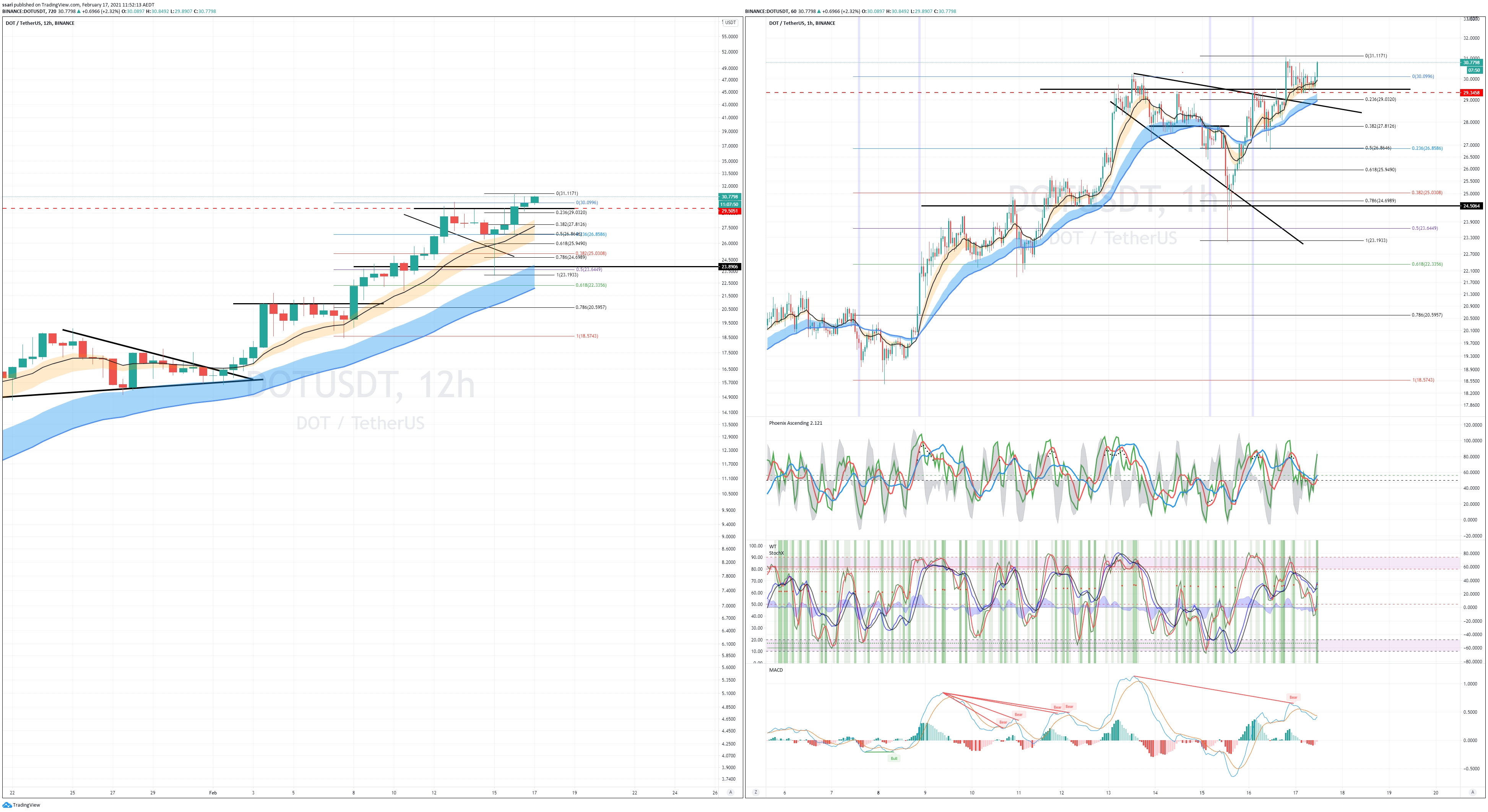Click the red 0.382(25.0308) fib label on 1h chart
This screenshot has width=1488, height=812.
coord(1427,193)
